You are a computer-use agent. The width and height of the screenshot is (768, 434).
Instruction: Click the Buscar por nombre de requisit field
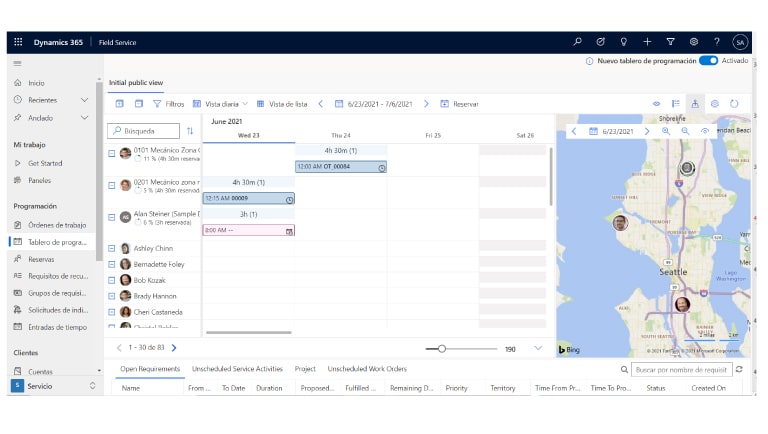pos(681,370)
